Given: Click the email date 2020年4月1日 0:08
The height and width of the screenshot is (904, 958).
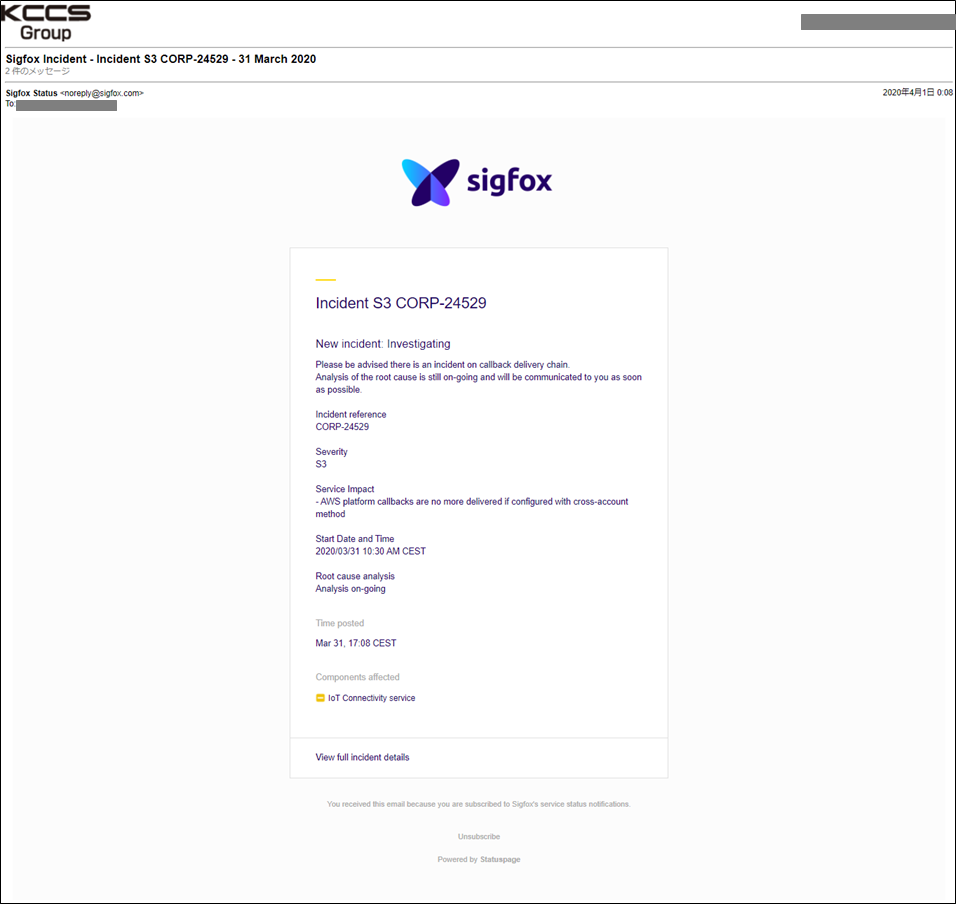Looking at the screenshot, I should click(918, 92).
